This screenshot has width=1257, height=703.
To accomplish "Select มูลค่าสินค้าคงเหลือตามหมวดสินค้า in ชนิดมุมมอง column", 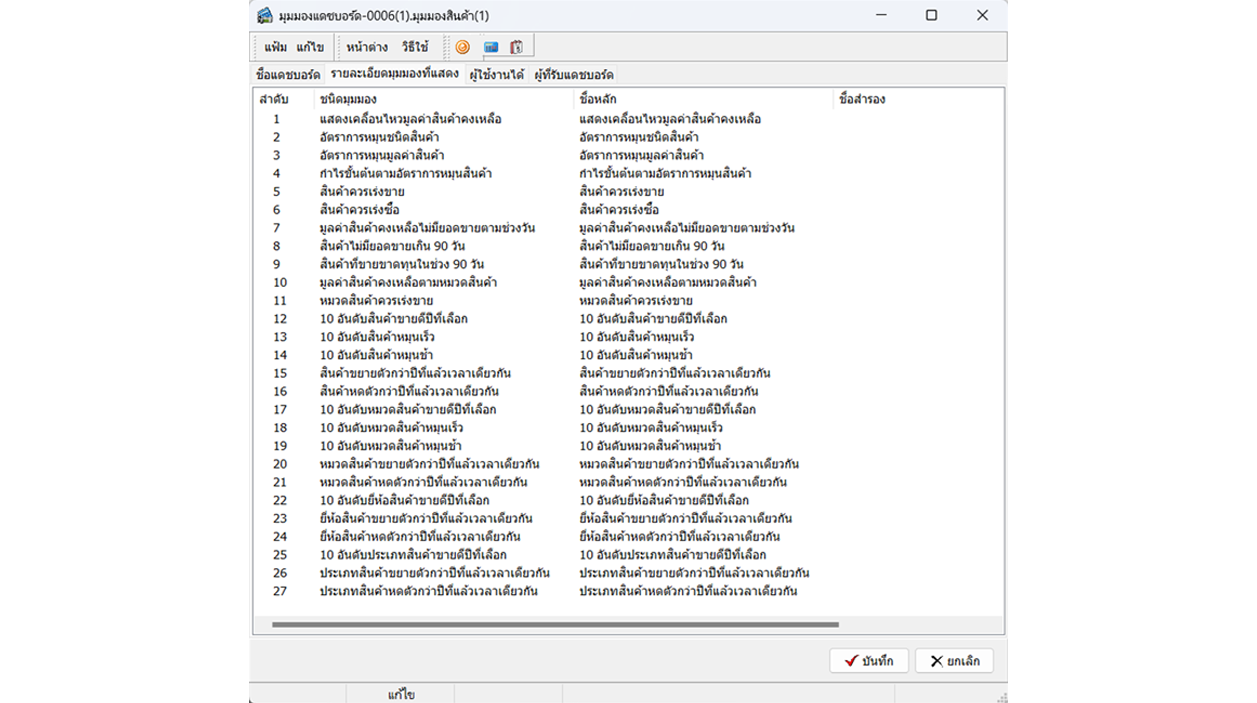I will pyautogui.click(x=409, y=282).
